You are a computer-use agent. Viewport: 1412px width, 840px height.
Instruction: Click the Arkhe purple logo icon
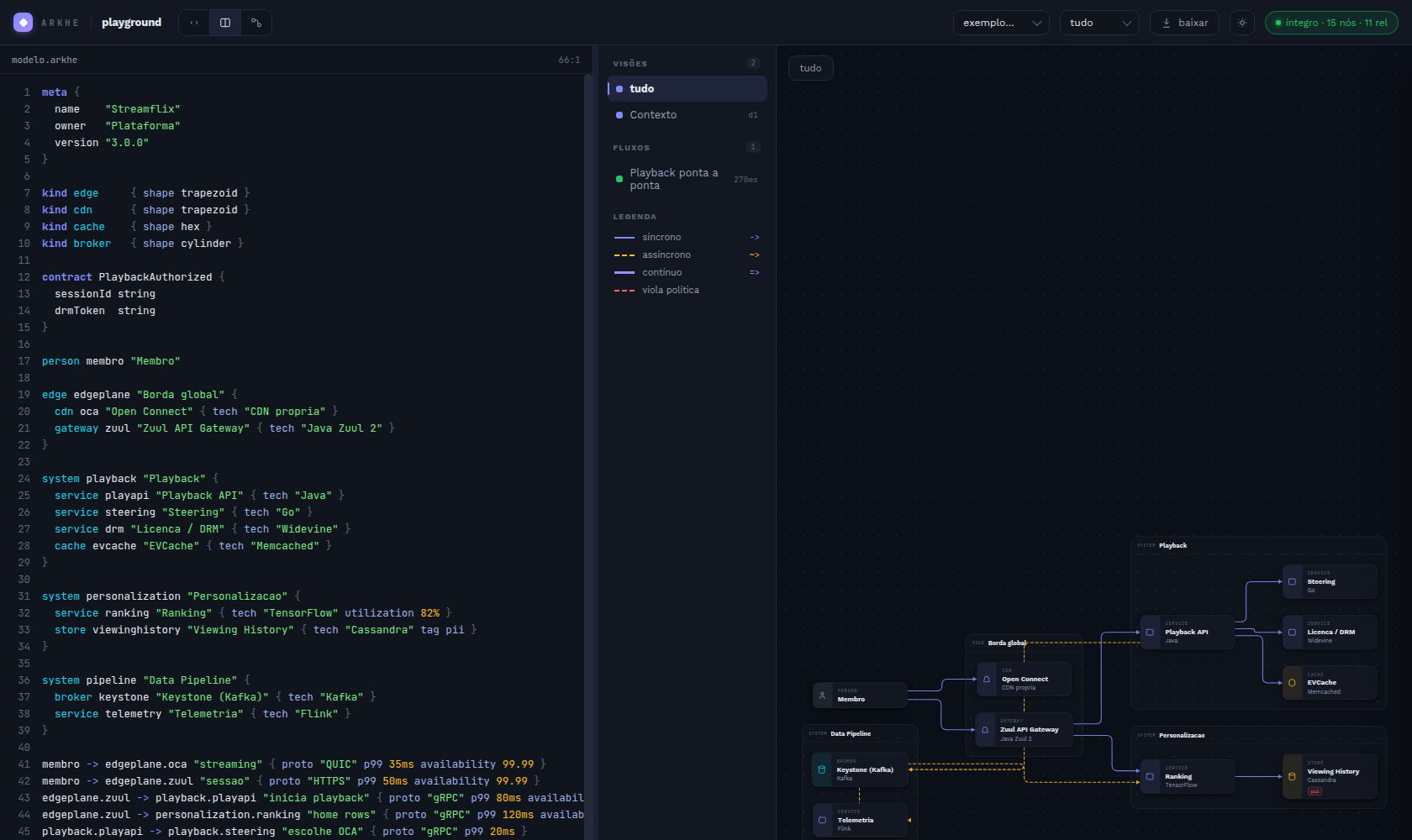pyautogui.click(x=24, y=23)
